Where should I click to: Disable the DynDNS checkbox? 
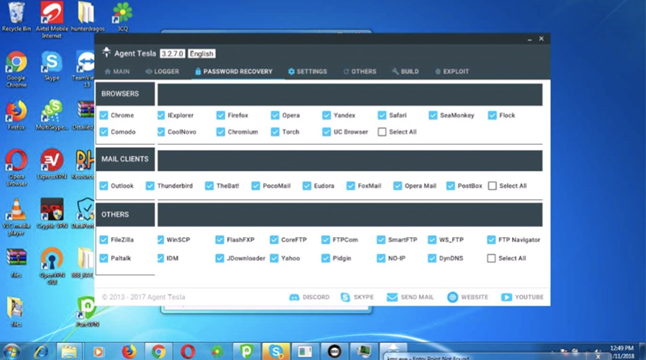pyautogui.click(x=432, y=258)
